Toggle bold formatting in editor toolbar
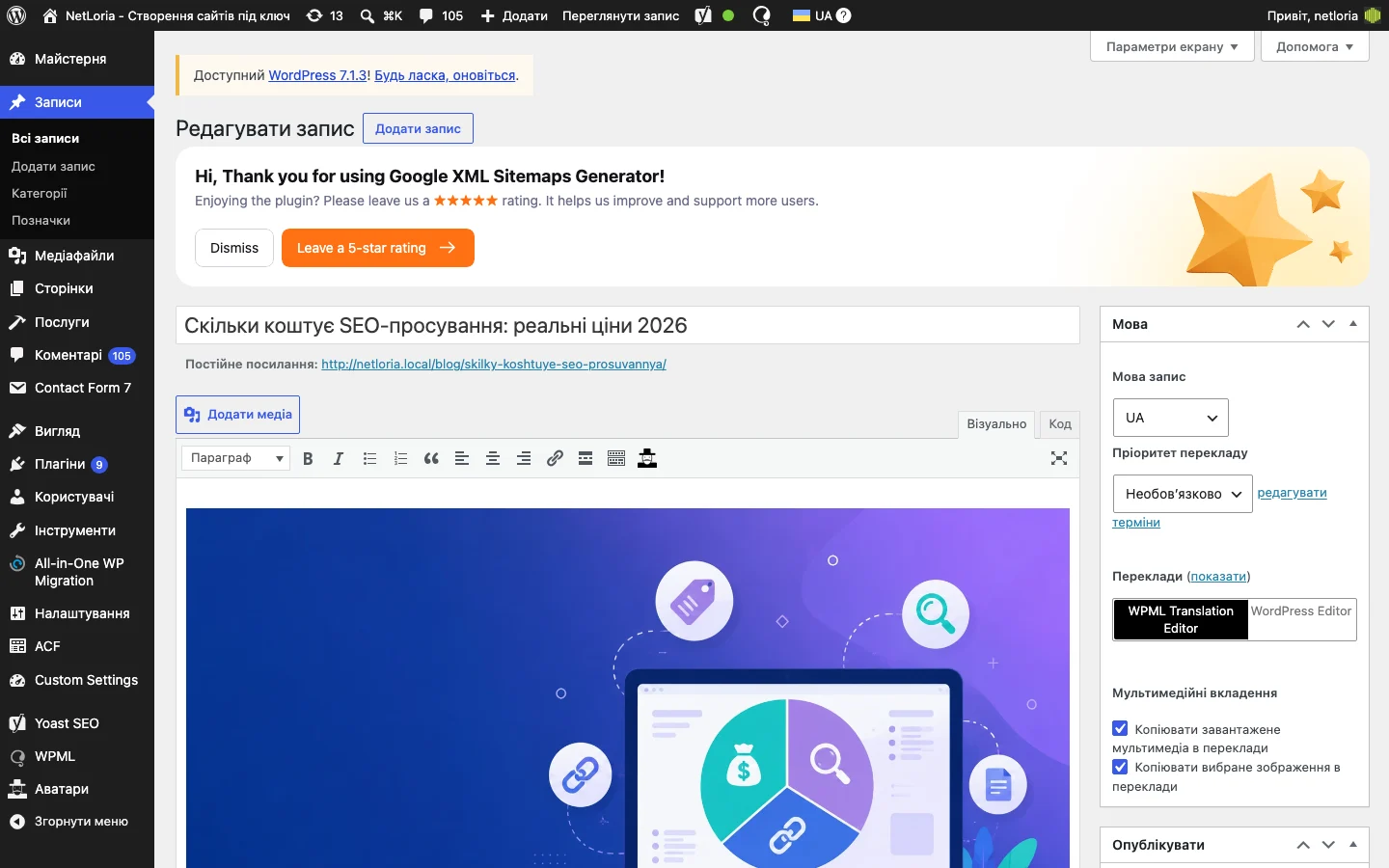The width and height of the screenshot is (1389, 868). pyautogui.click(x=308, y=459)
